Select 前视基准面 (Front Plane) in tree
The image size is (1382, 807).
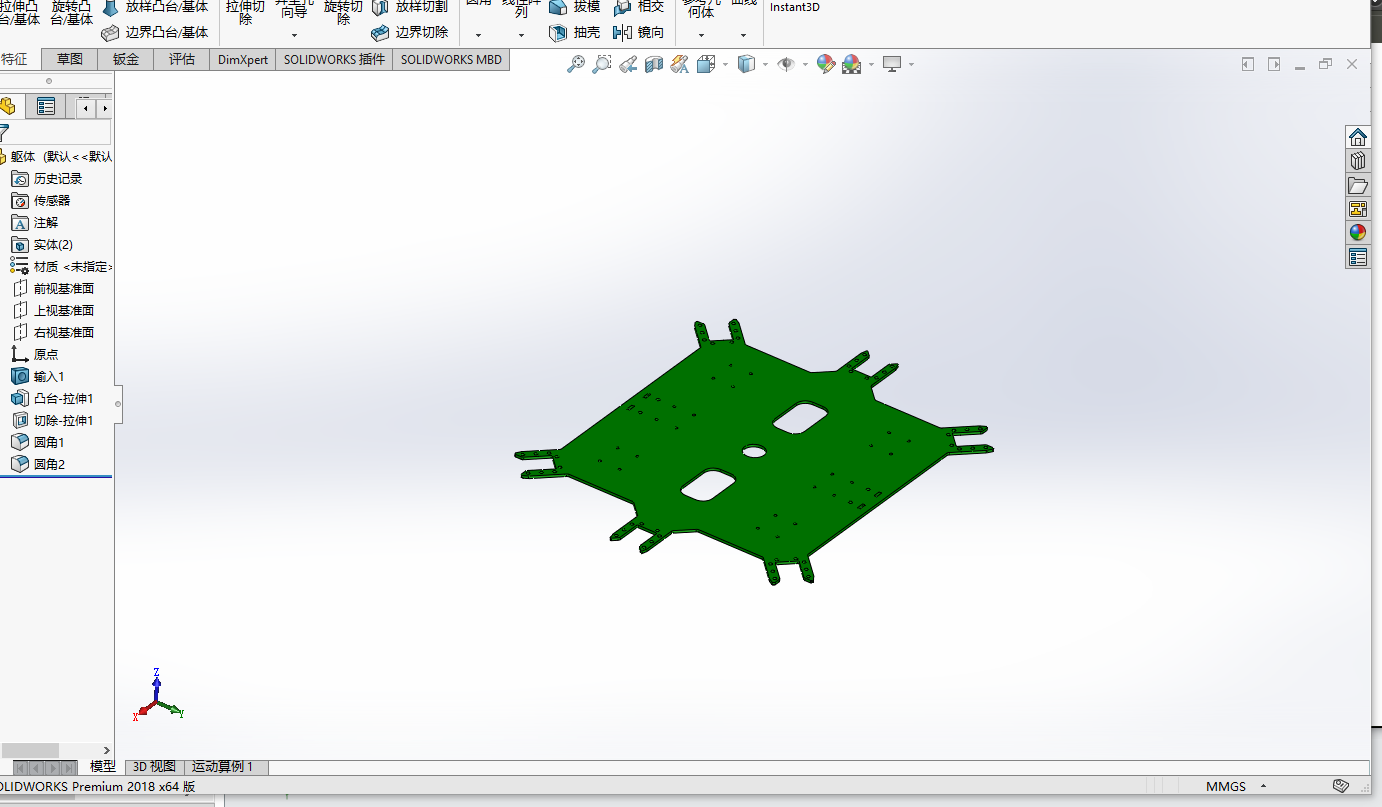pos(56,289)
